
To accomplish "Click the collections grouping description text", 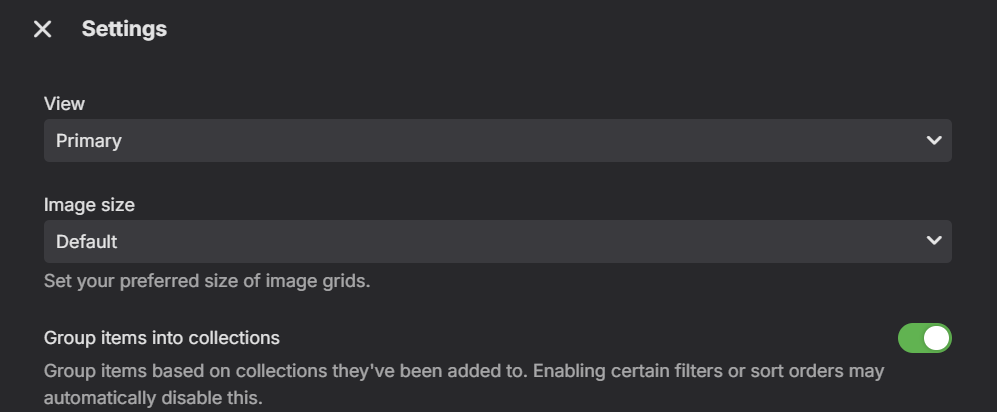I will tap(464, 371).
